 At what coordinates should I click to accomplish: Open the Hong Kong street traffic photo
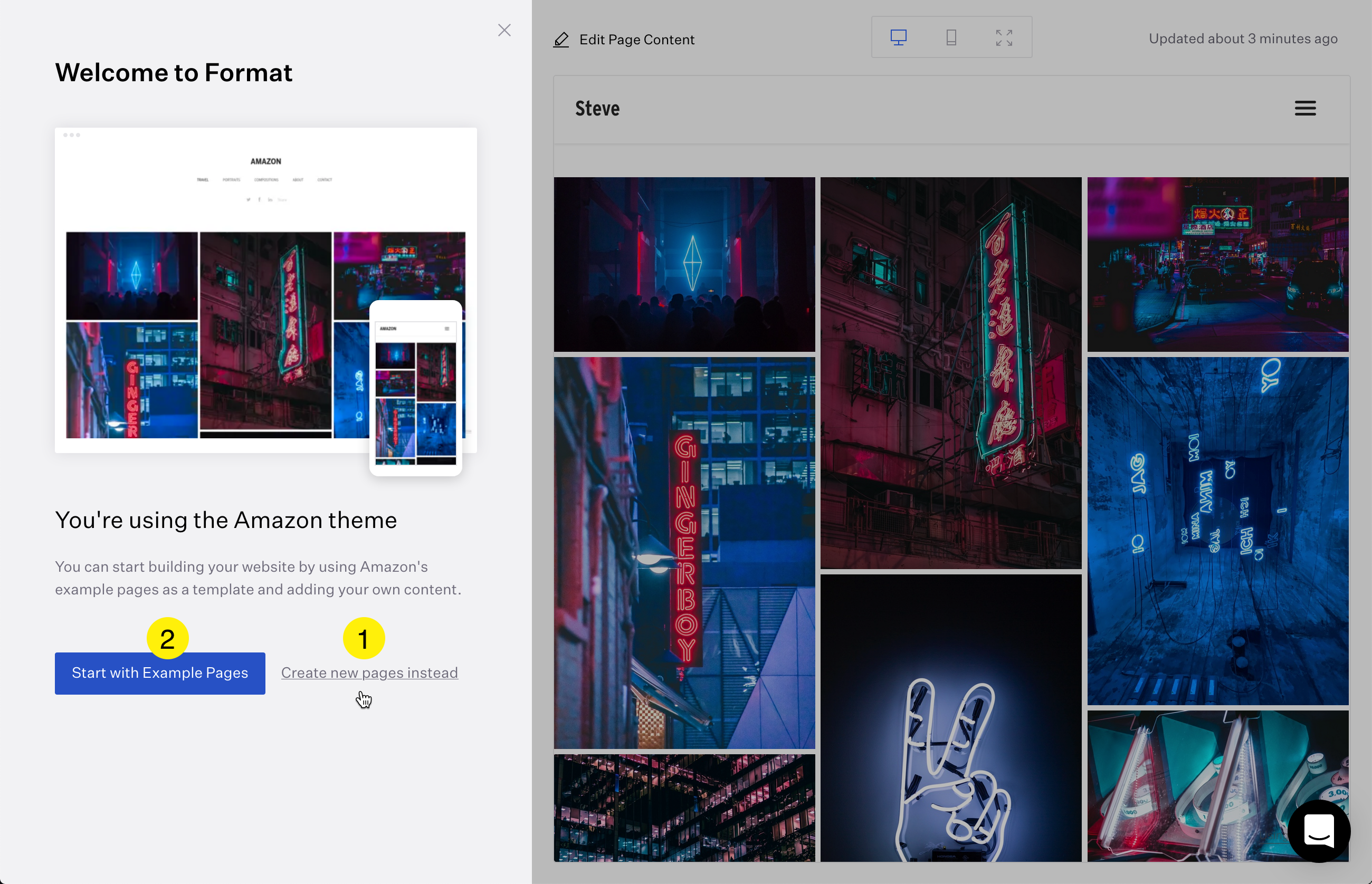(x=1217, y=264)
